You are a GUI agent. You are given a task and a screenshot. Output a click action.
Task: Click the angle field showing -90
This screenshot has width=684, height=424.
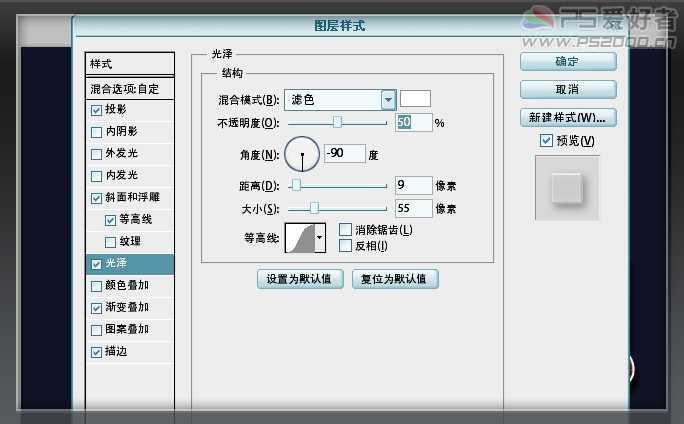pyautogui.click(x=345, y=154)
